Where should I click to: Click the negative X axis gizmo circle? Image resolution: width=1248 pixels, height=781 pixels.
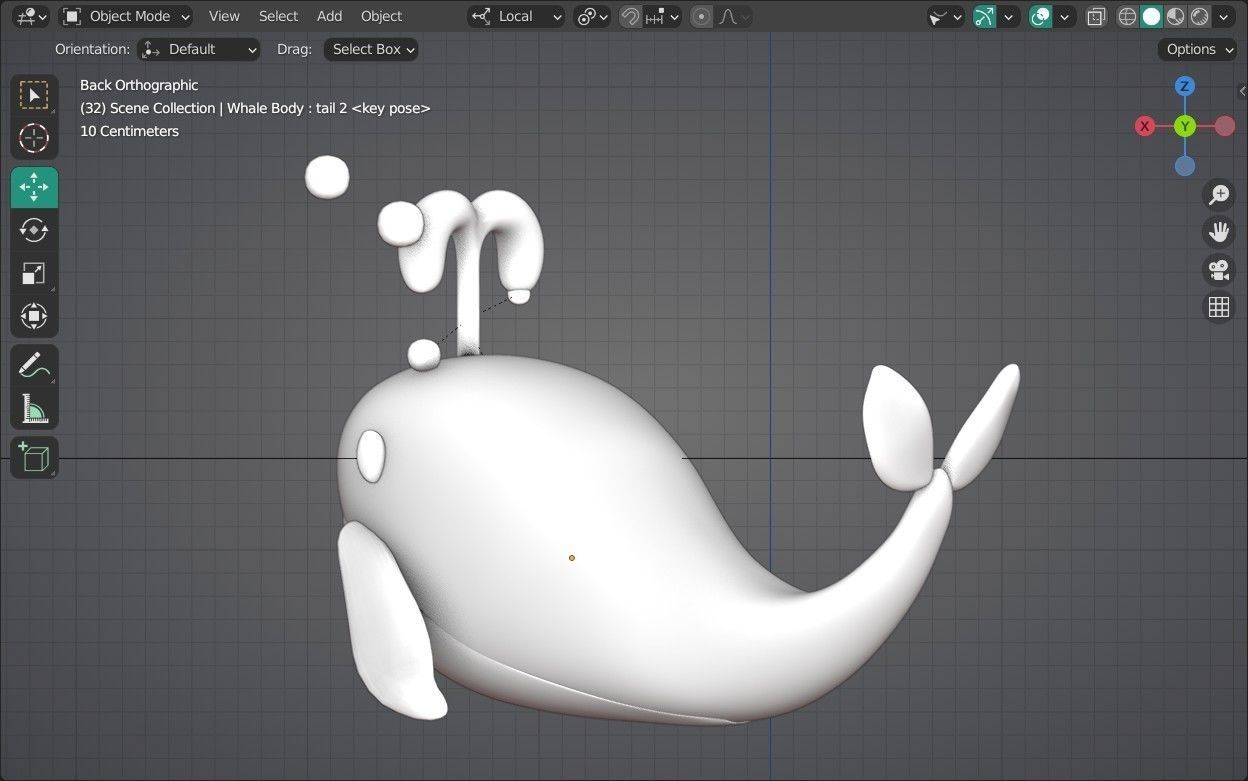(x=1225, y=126)
